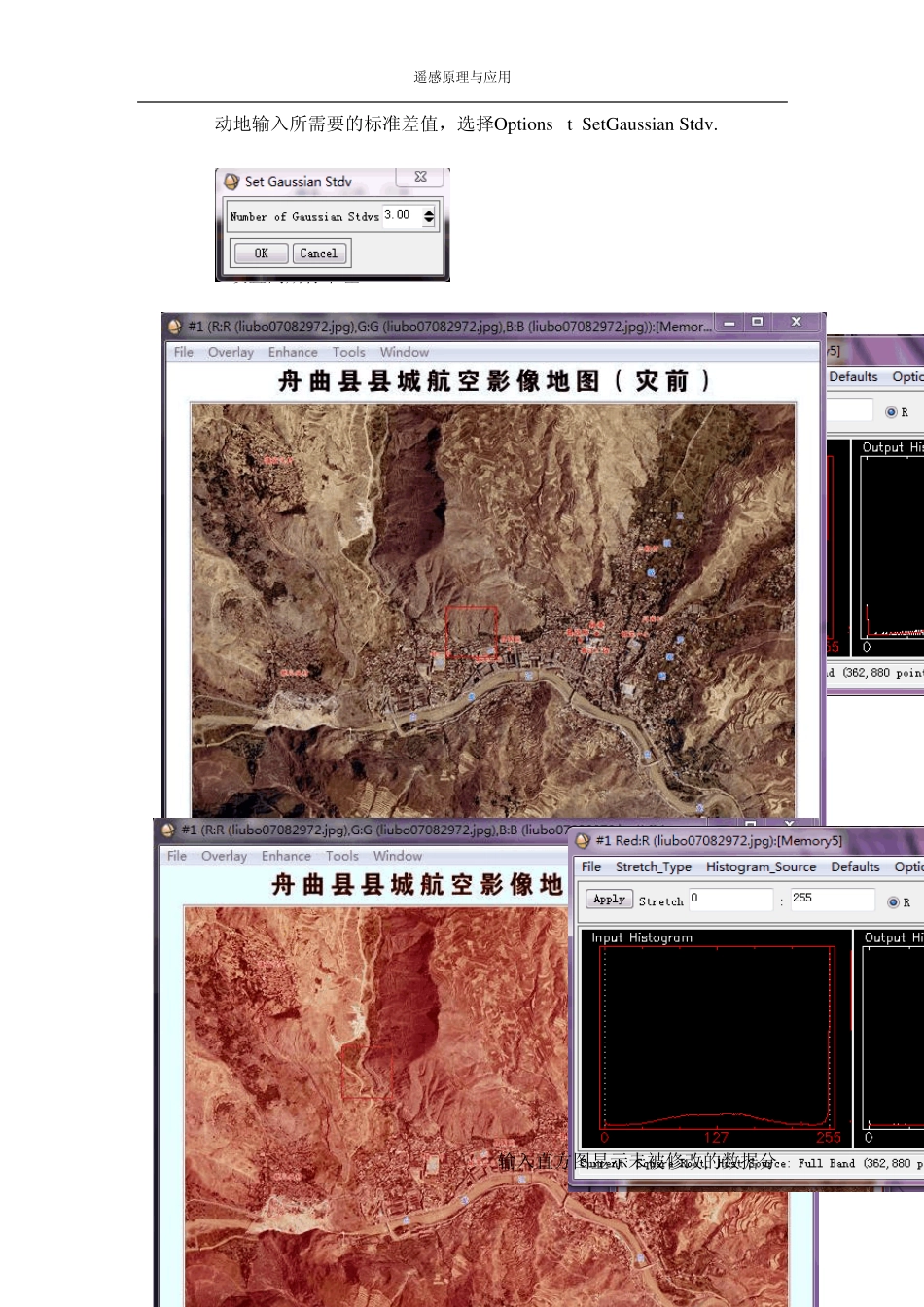Open Defaults menu in the Red:R stretch window
The image size is (924, 1307).
coord(855,866)
